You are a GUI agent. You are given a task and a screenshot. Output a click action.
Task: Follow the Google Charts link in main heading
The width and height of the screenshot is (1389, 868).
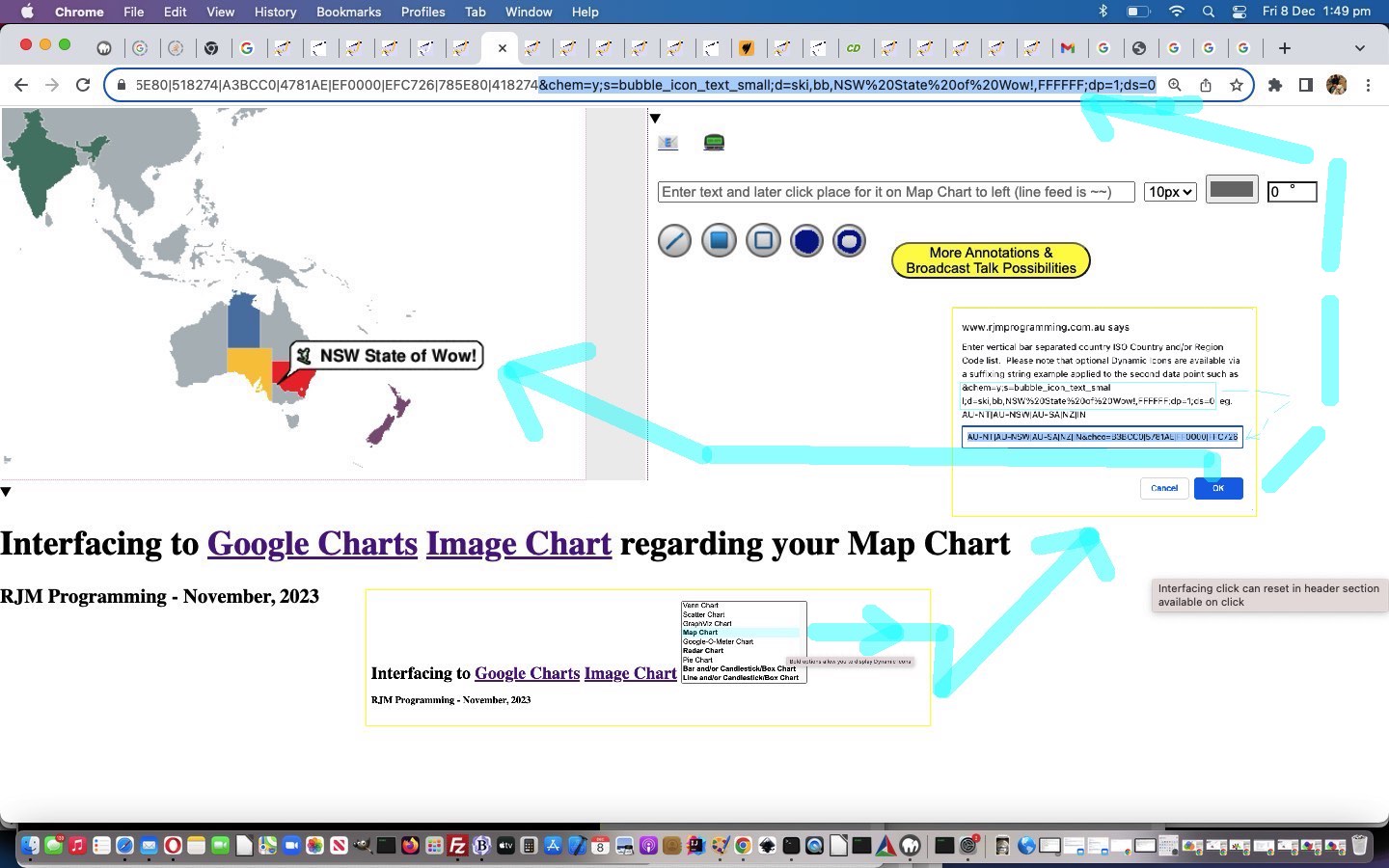(x=313, y=544)
